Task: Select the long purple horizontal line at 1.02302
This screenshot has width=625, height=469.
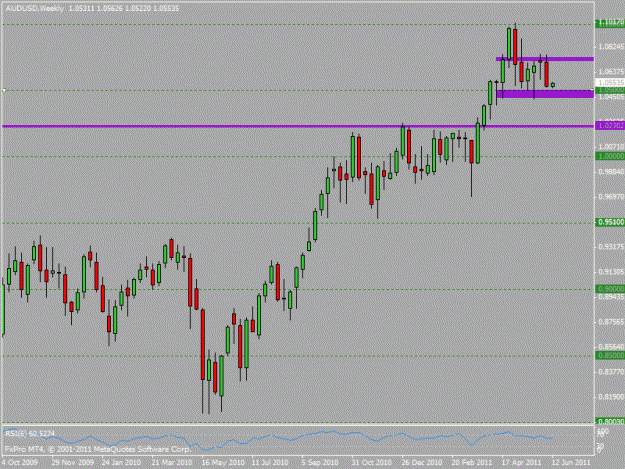Action: (298, 126)
